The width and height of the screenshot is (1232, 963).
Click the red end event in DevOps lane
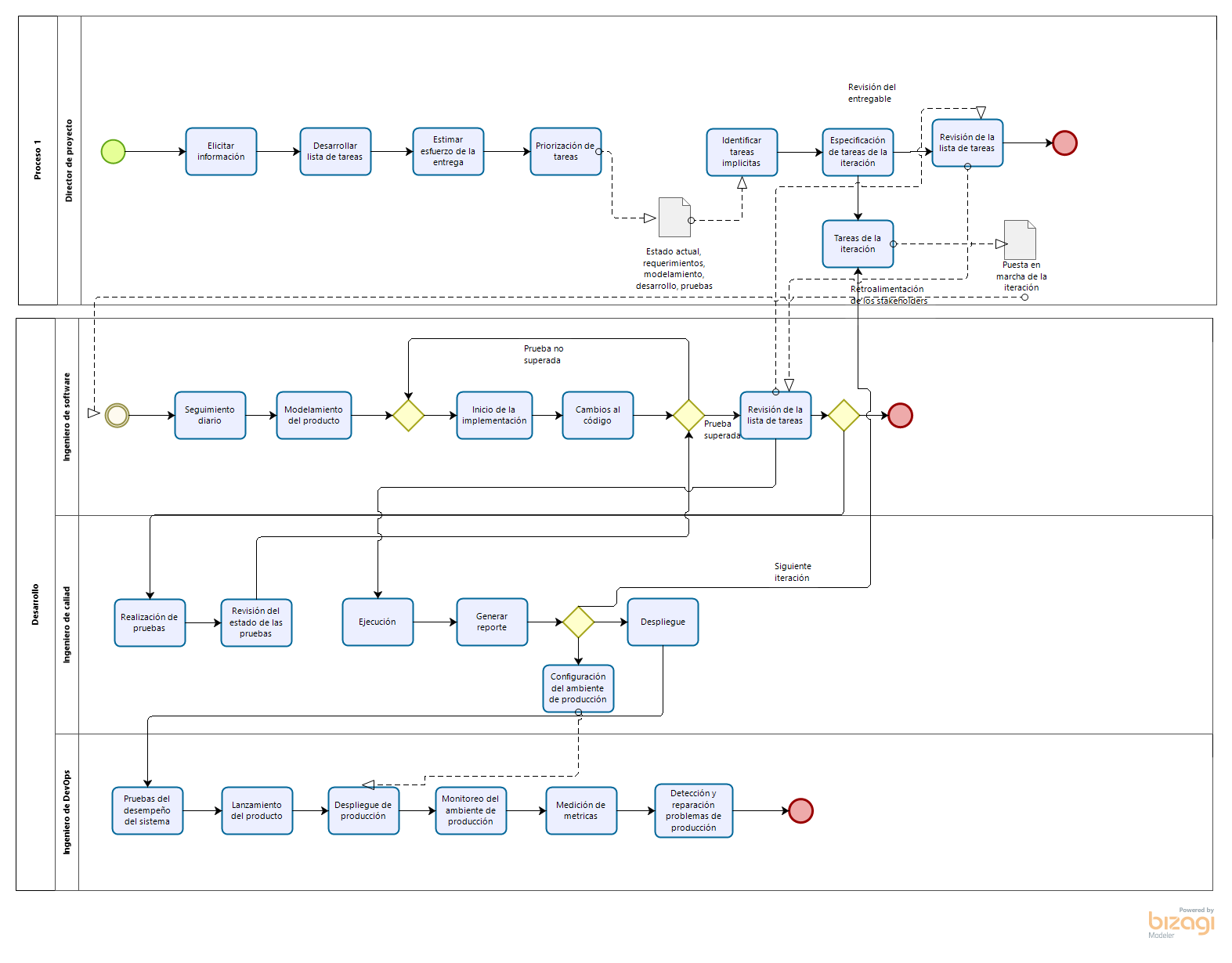(800, 810)
